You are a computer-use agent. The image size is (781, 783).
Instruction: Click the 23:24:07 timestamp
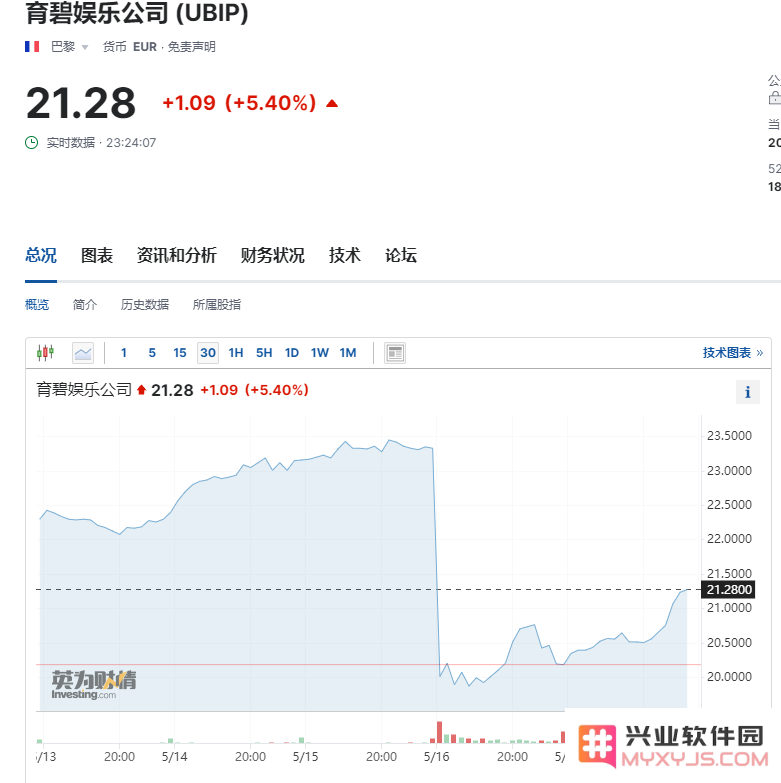(131, 143)
